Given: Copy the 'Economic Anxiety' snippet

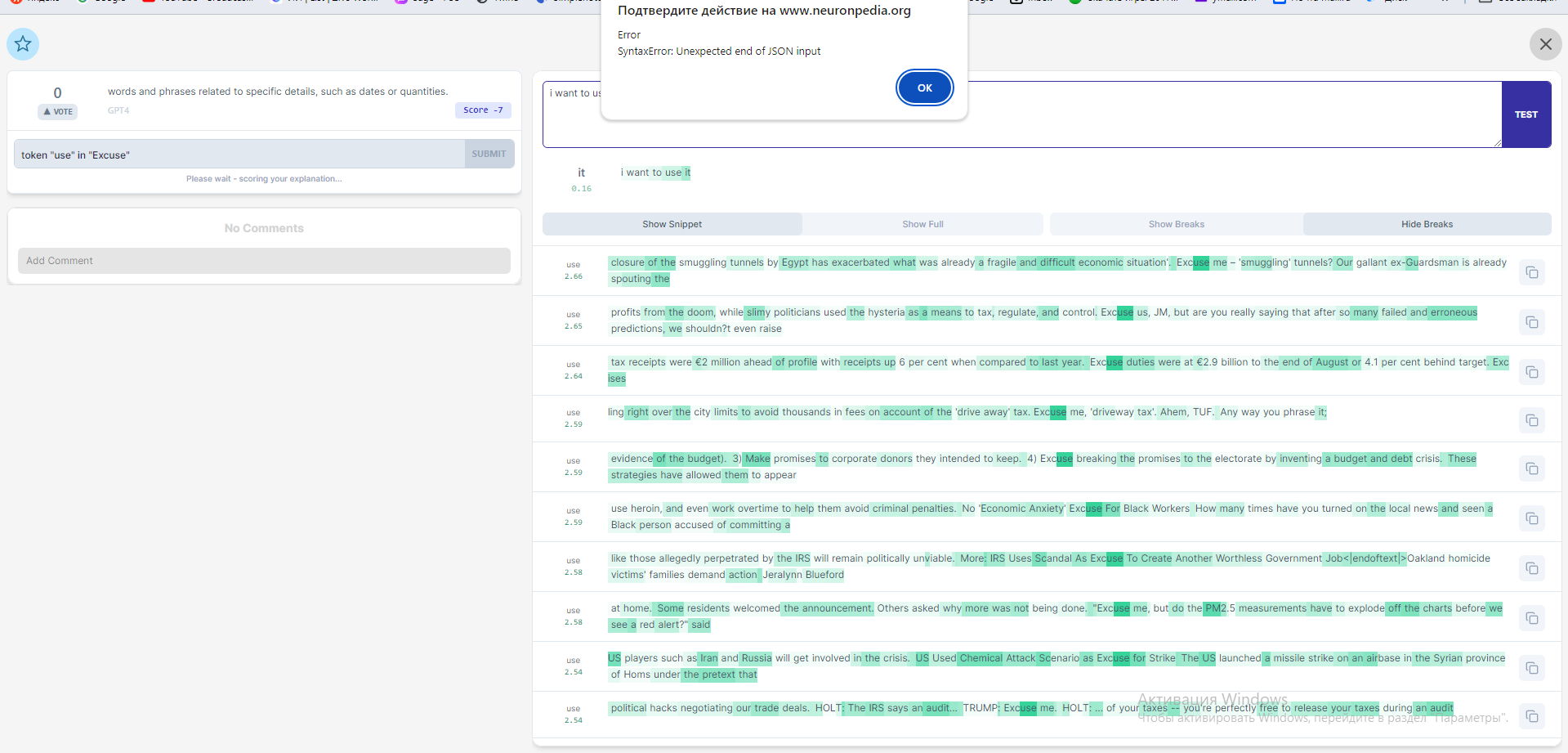Looking at the screenshot, I should [1532, 518].
